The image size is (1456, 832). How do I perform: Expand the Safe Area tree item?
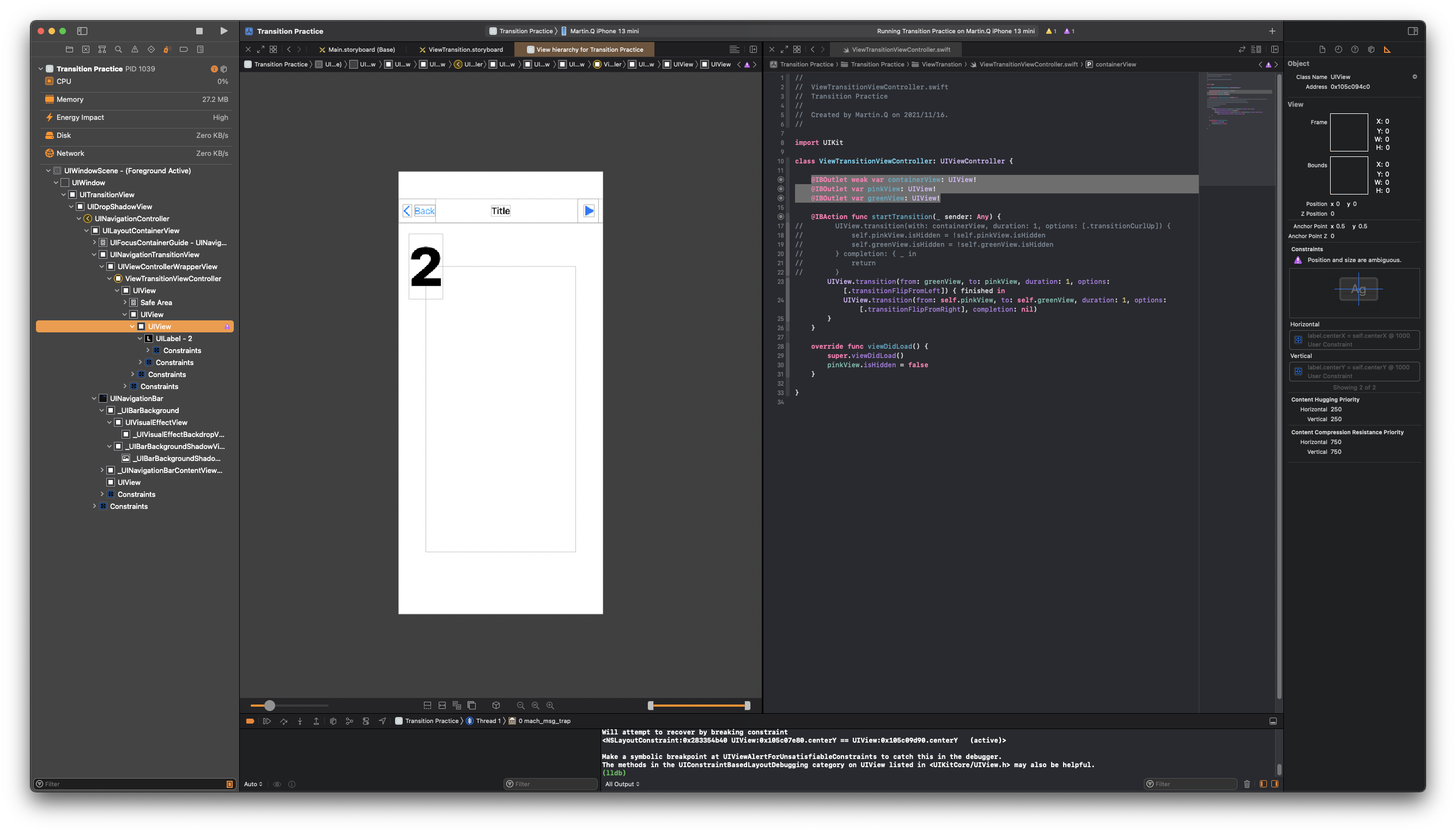(x=125, y=302)
